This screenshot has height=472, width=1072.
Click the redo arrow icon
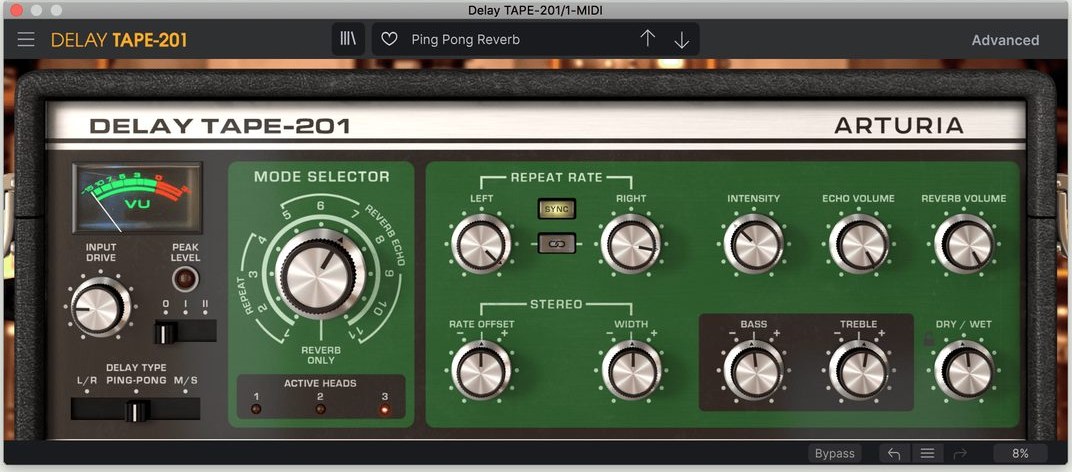pos(960,454)
